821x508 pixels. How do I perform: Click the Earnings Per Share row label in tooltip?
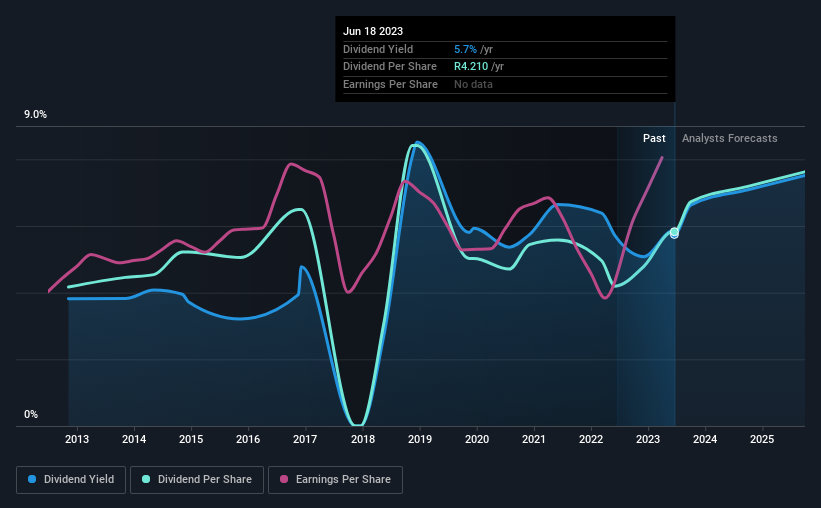point(390,84)
